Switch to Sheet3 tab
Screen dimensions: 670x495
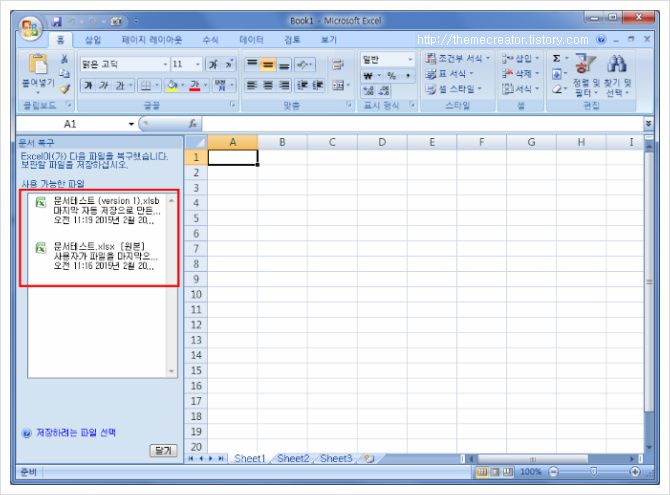point(336,459)
